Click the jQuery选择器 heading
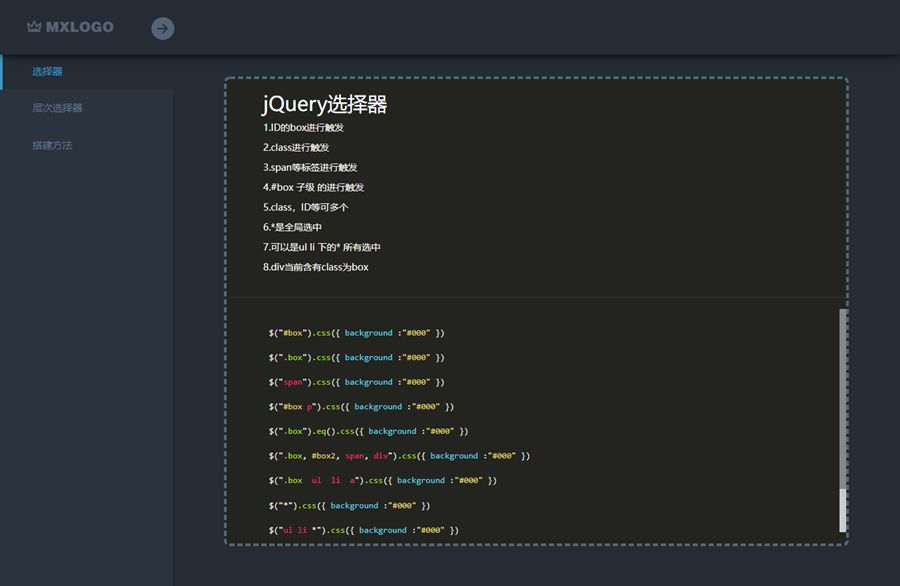 pyautogui.click(x=324, y=104)
